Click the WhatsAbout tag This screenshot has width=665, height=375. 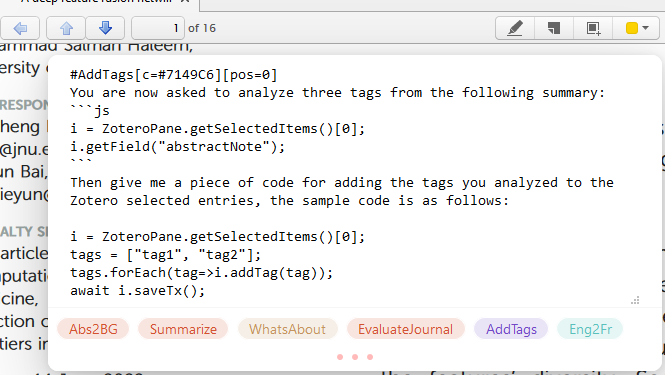(288, 329)
